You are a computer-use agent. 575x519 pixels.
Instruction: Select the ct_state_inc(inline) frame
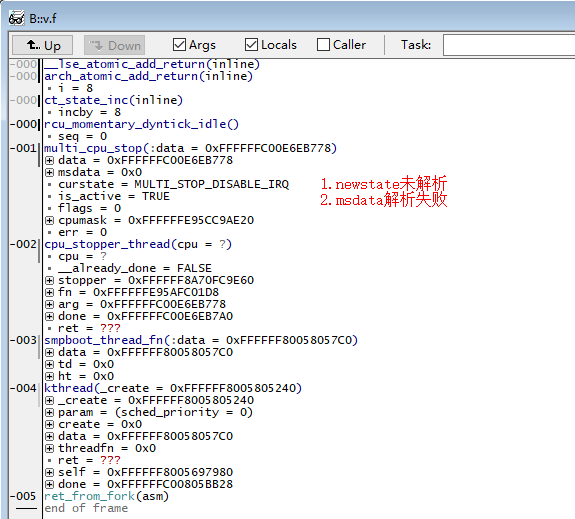click(113, 100)
